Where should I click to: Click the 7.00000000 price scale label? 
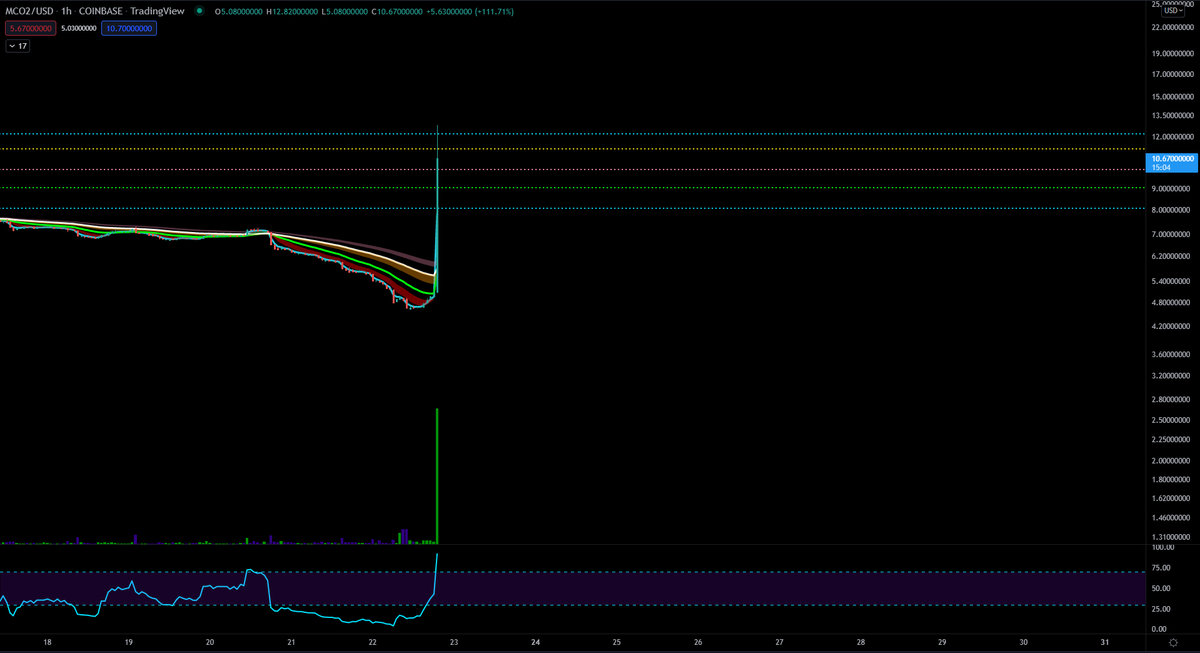coord(1172,234)
